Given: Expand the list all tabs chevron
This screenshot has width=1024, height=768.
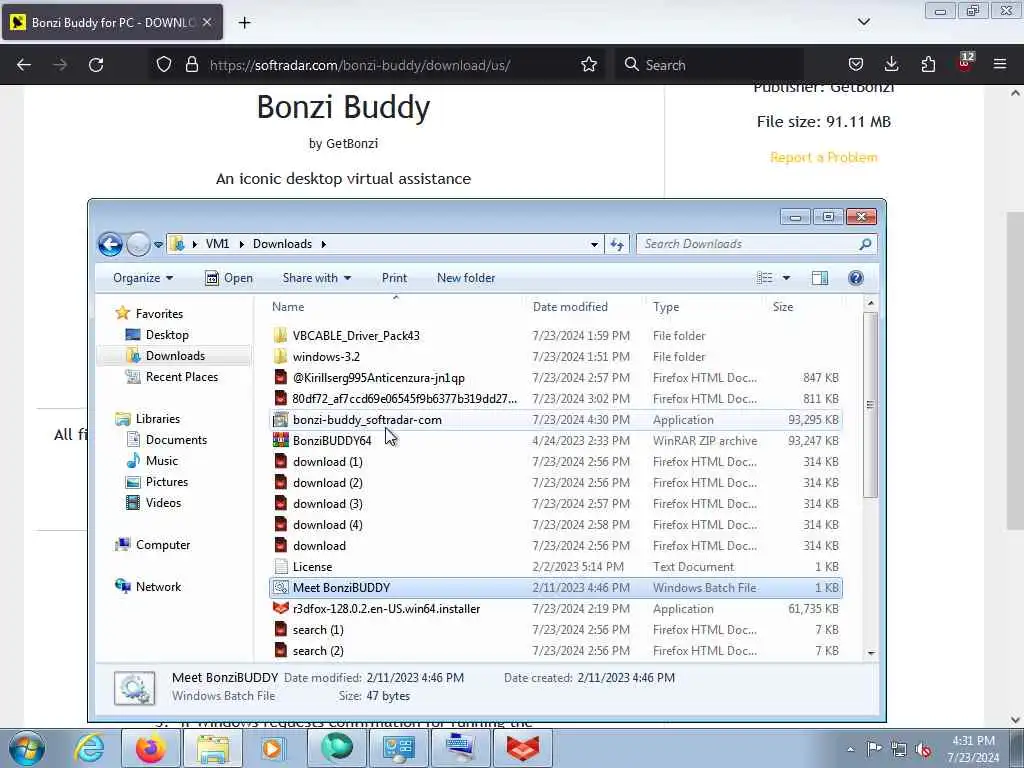Looking at the screenshot, I should coord(863,22).
